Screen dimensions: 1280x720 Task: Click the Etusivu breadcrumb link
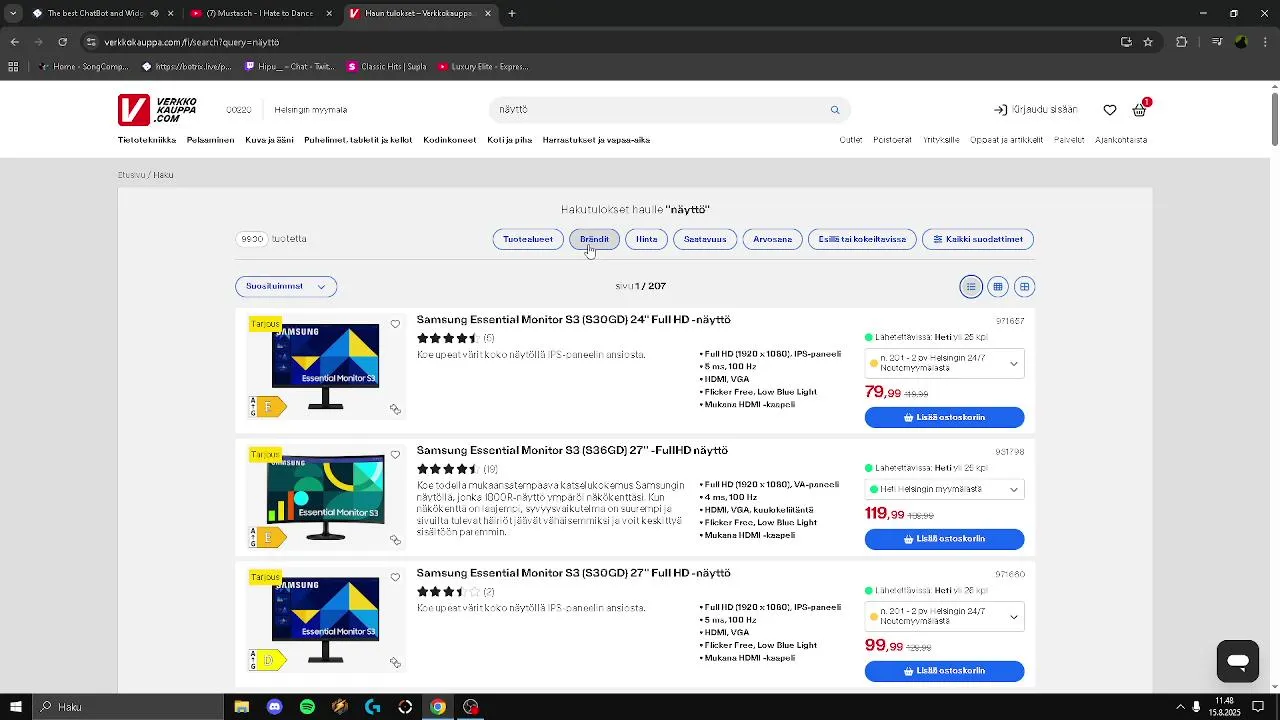(131, 175)
